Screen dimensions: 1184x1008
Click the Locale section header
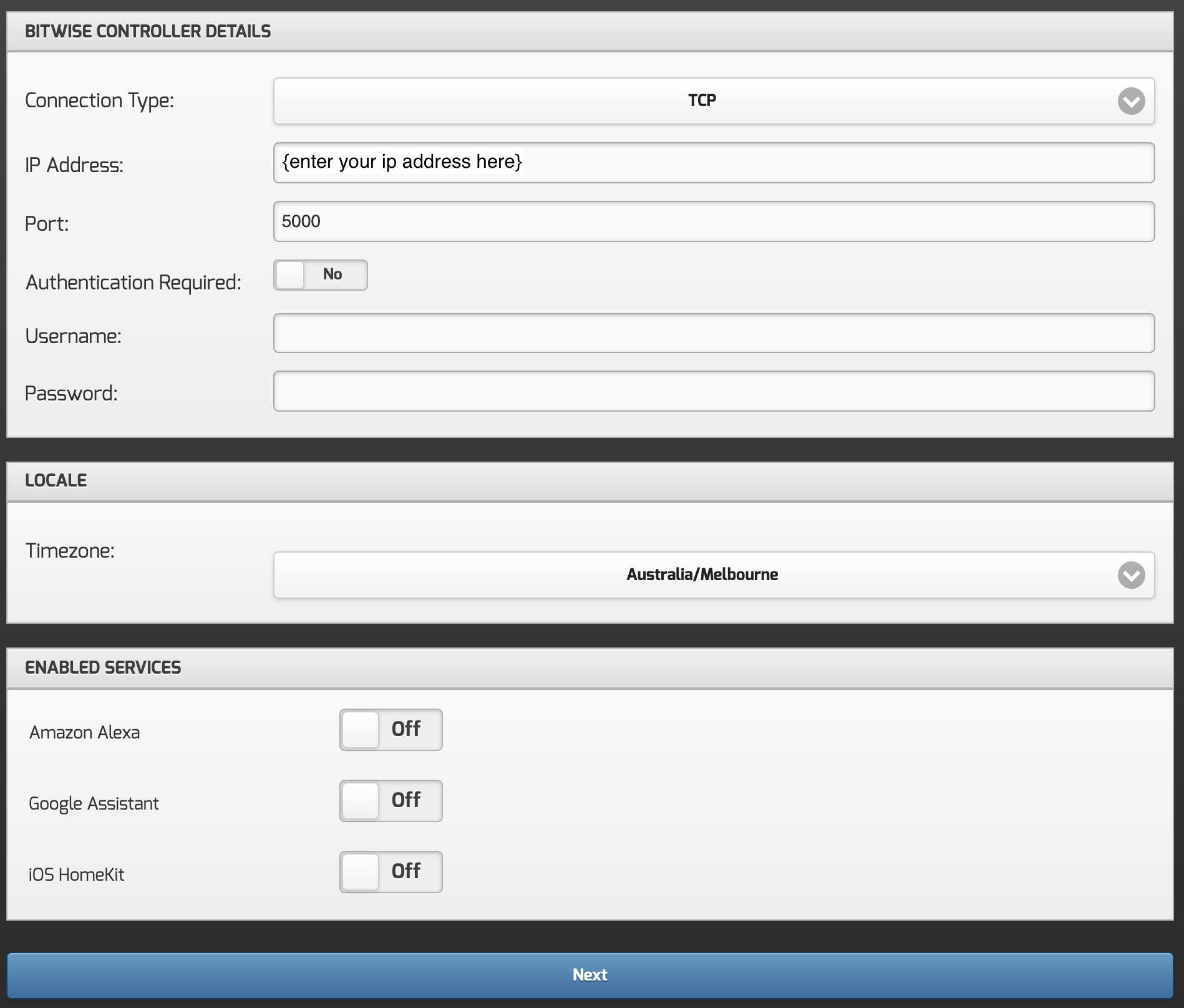[x=56, y=480]
